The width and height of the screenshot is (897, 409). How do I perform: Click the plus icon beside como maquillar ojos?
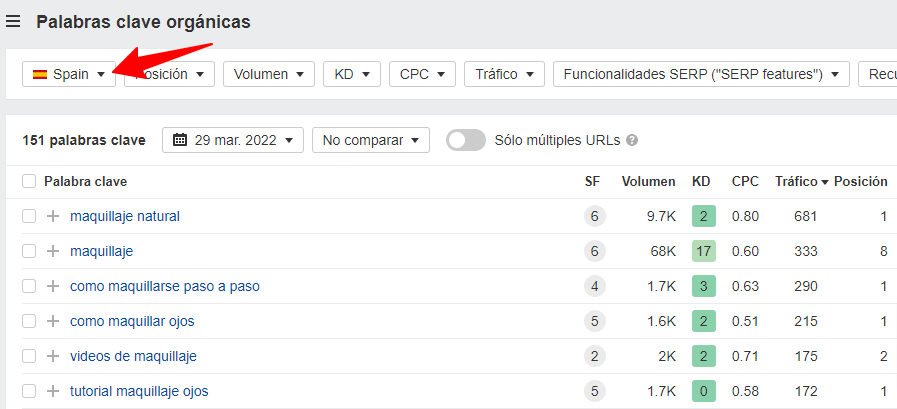tap(53, 321)
